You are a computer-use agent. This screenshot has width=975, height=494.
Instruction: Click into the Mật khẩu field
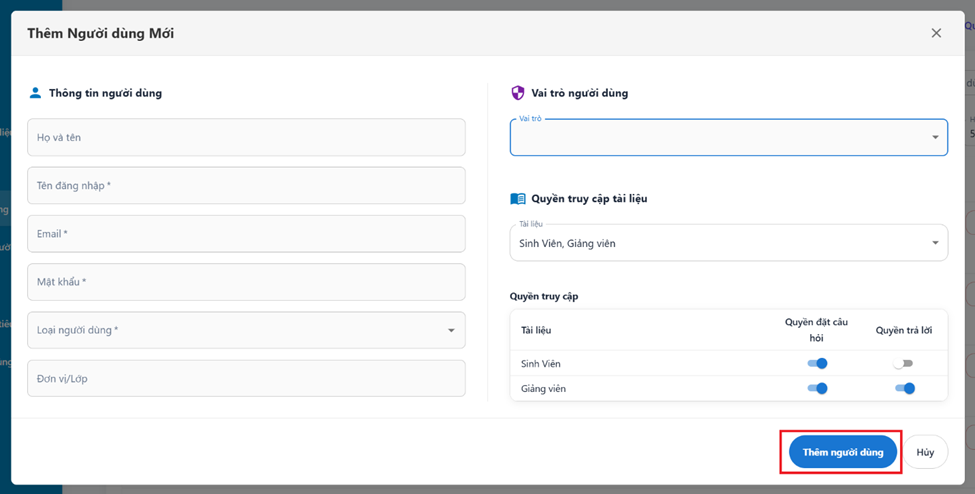(x=246, y=282)
